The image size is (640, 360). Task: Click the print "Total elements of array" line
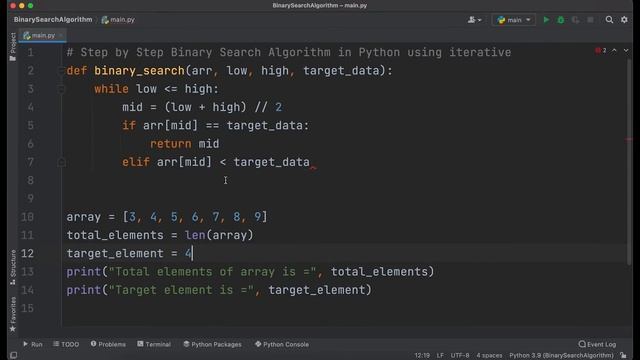coord(250,272)
